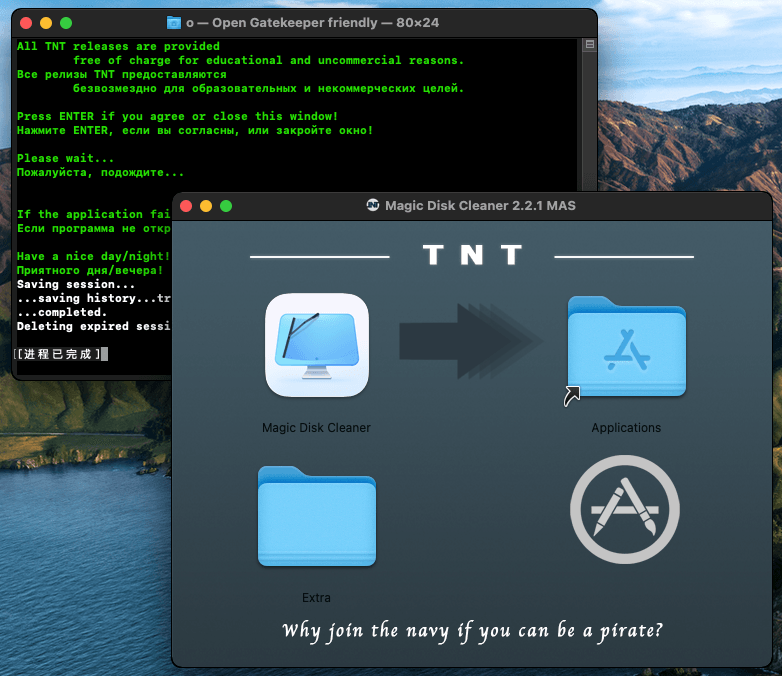Close the Open Gatekeeper friendly Terminal window
This screenshot has width=782, height=676.
click(x=26, y=23)
